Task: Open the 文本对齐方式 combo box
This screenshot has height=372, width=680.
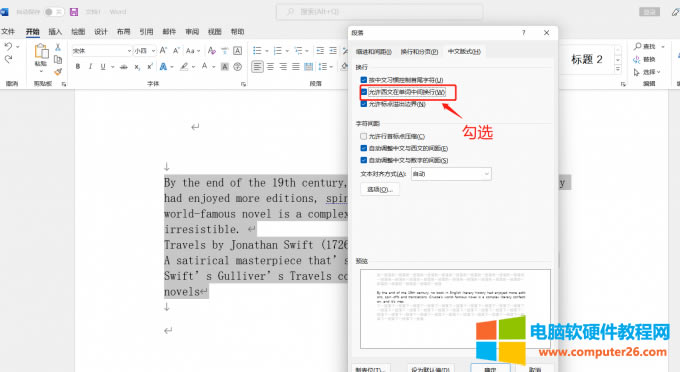Action: (x=451, y=174)
